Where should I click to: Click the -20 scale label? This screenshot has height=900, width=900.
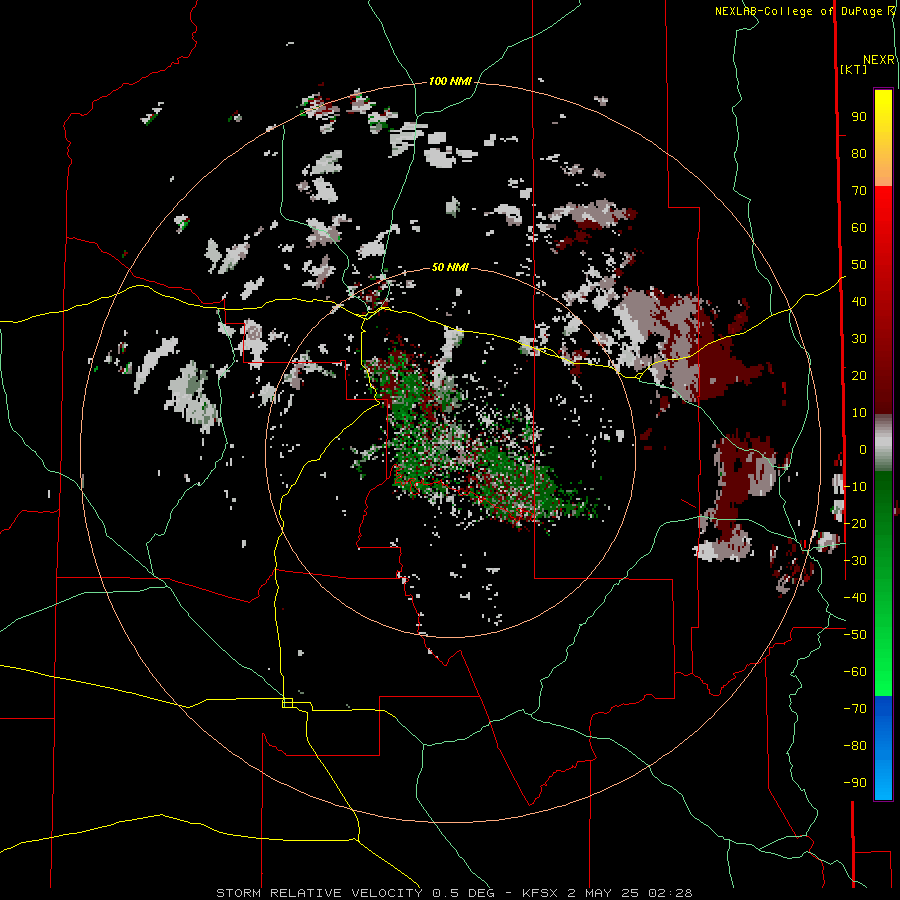(855, 524)
